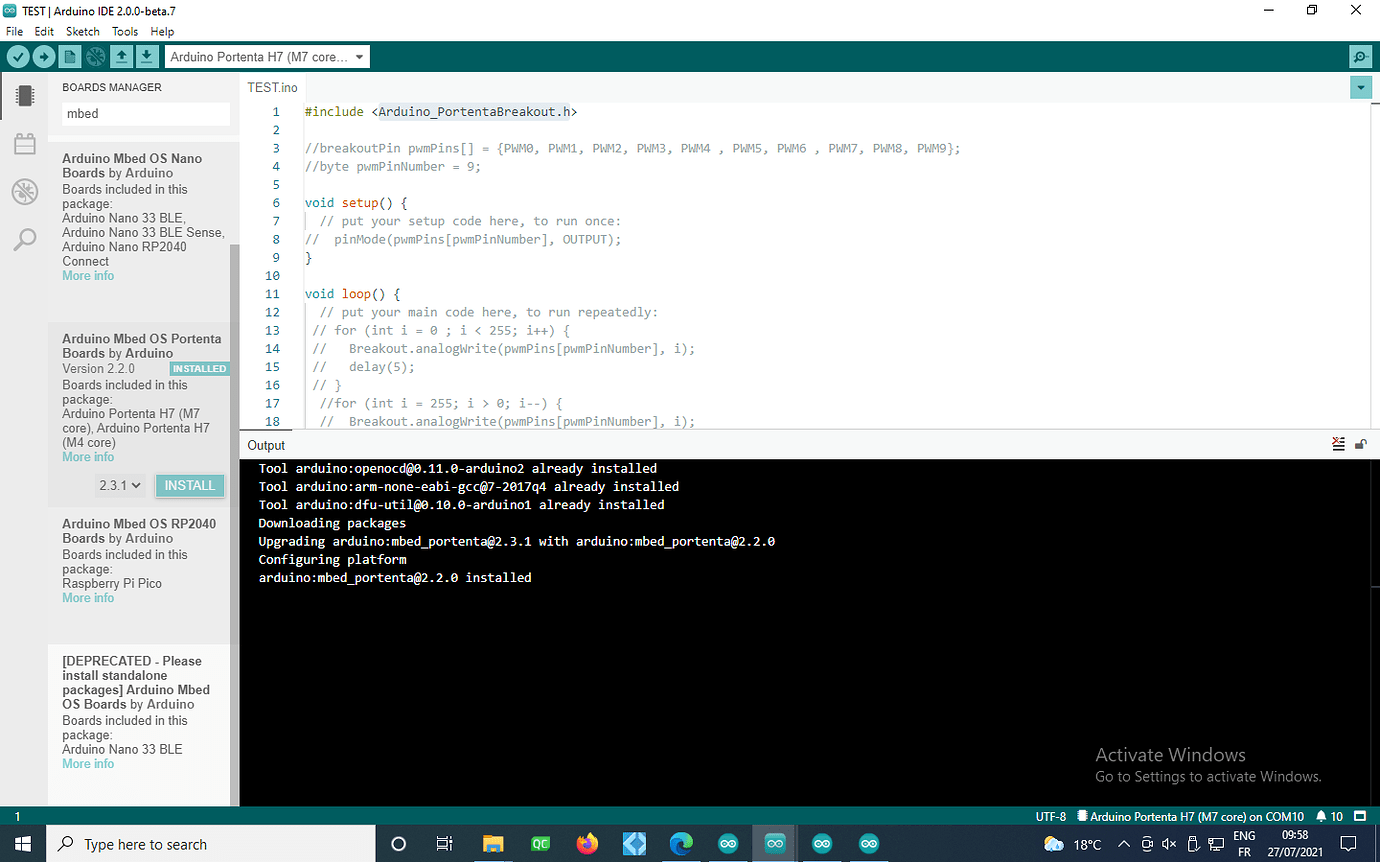The height and width of the screenshot is (862, 1380).
Task: Open More info link for RP2040 Boards
Action: [x=88, y=597]
